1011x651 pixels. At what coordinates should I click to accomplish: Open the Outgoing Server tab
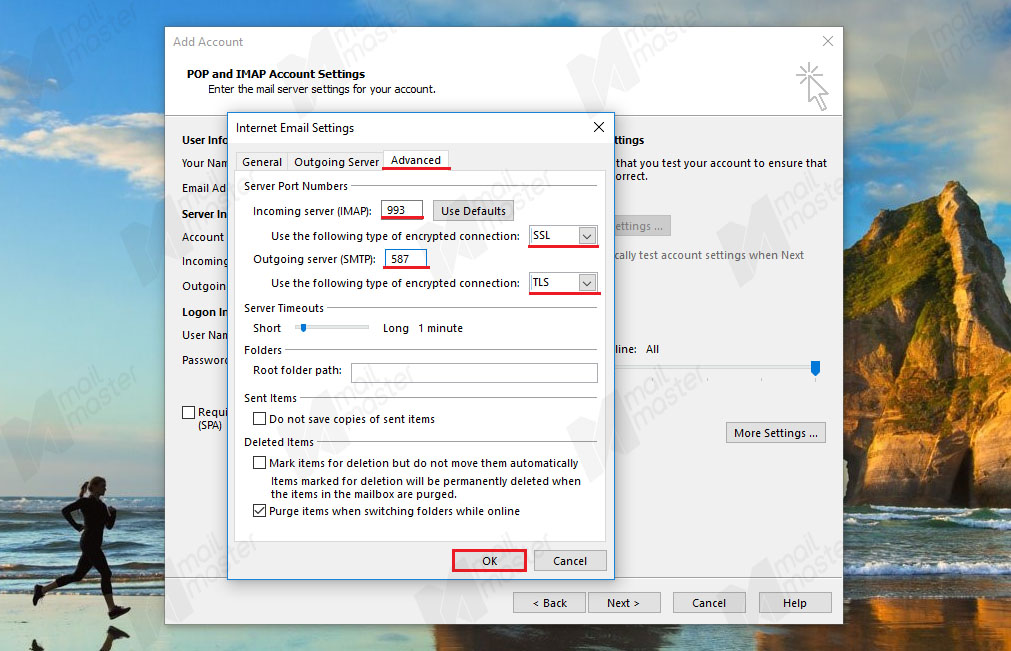click(336, 162)
